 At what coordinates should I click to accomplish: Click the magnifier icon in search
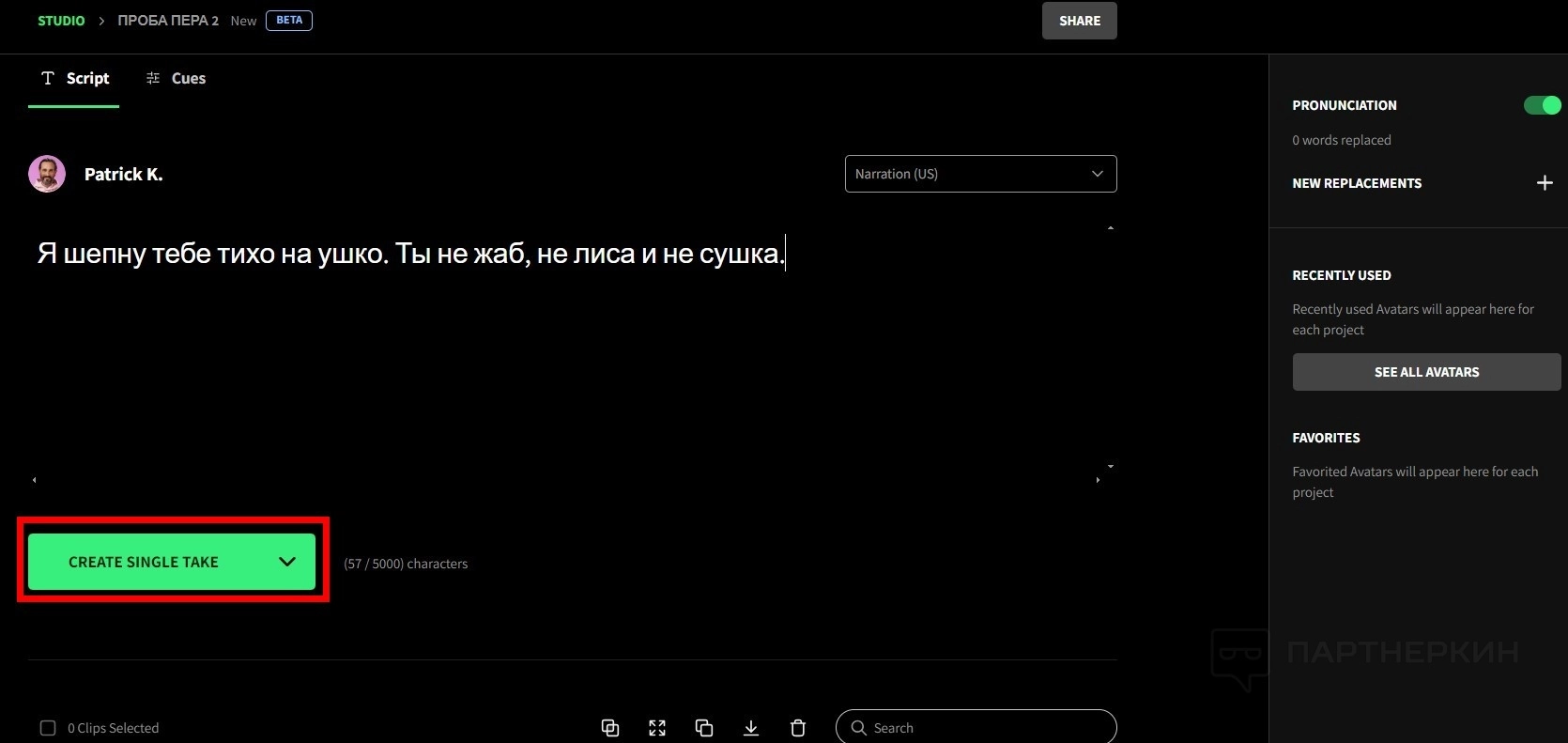point(858,728)
